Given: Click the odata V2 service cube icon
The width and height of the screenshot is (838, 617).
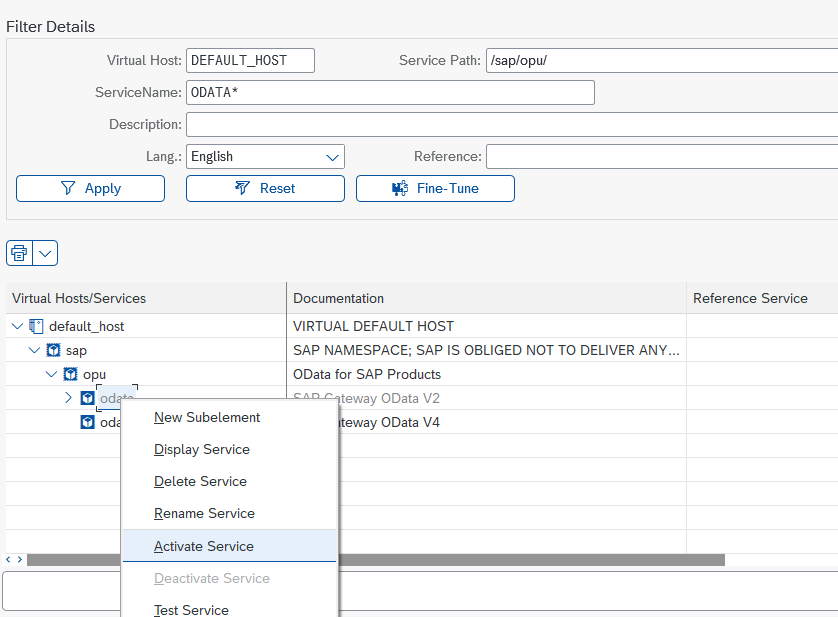Looking at the screenshot, I should tap(88, 398).
